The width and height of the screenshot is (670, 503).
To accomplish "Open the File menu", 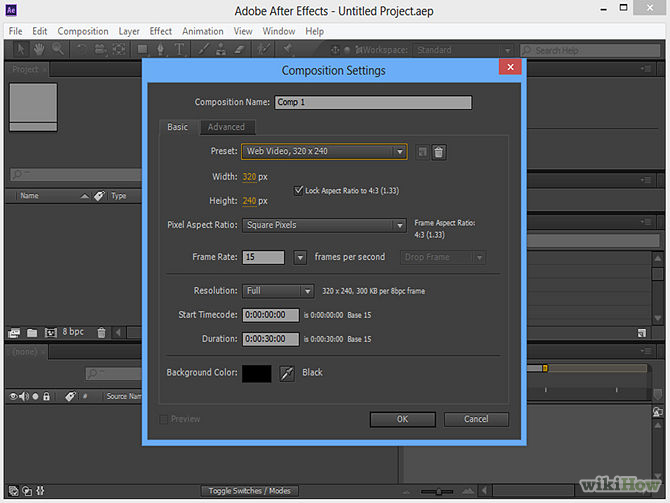I will (15, 31).
